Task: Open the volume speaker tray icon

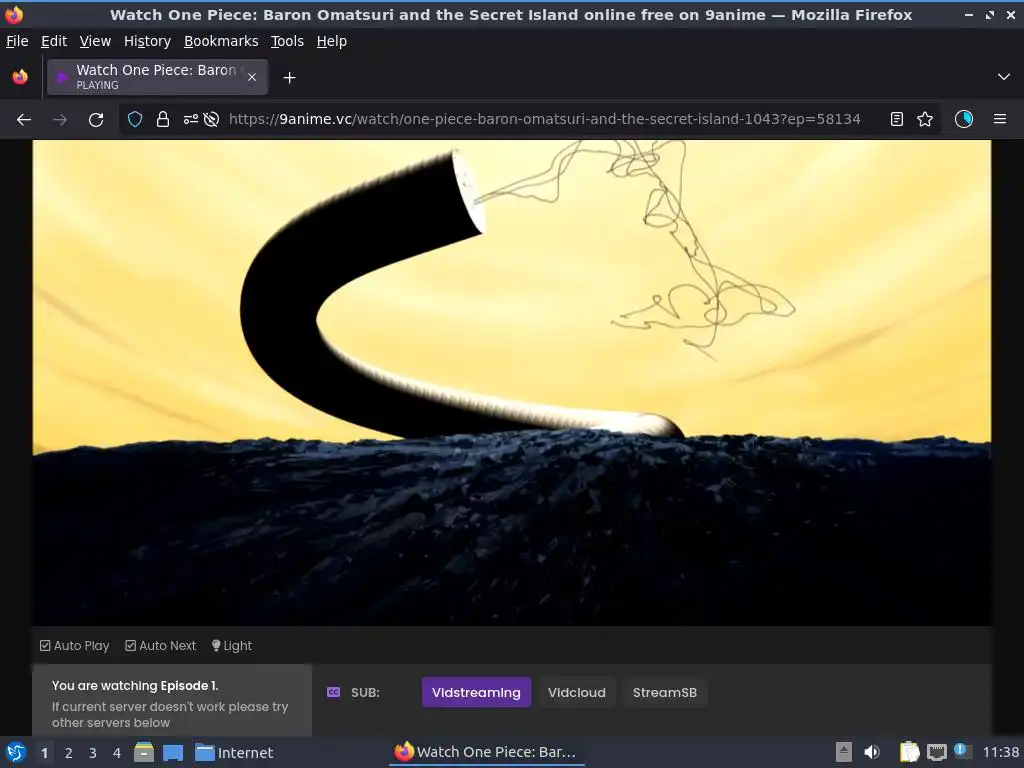Action: (872, 752)
